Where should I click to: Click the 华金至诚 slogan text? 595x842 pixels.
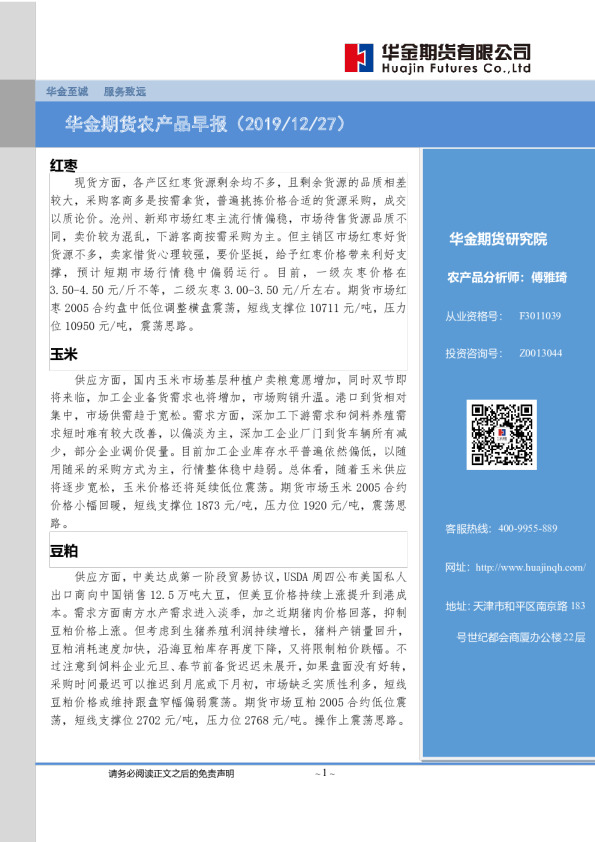coord(67,91)
